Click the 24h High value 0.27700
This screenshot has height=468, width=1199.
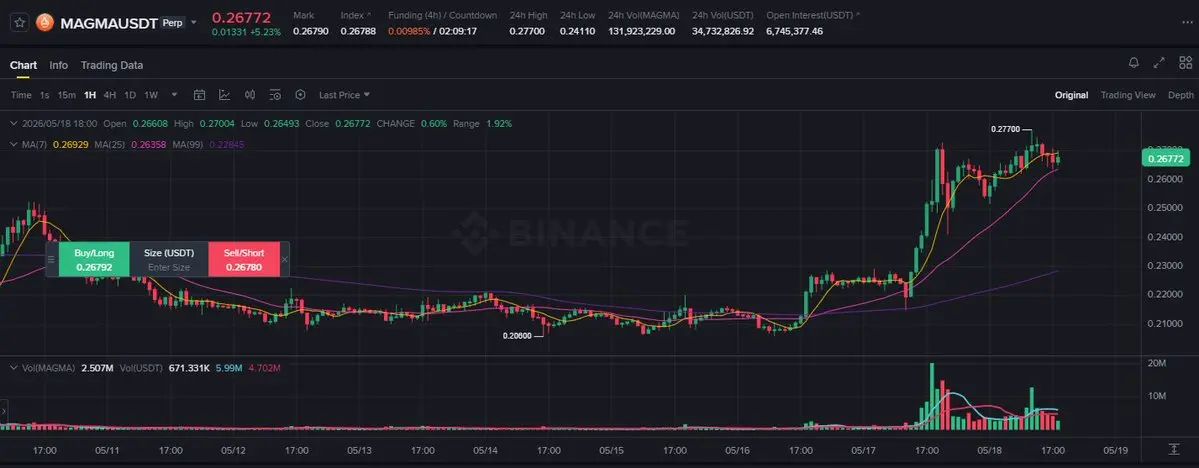(x=526, y=31)
